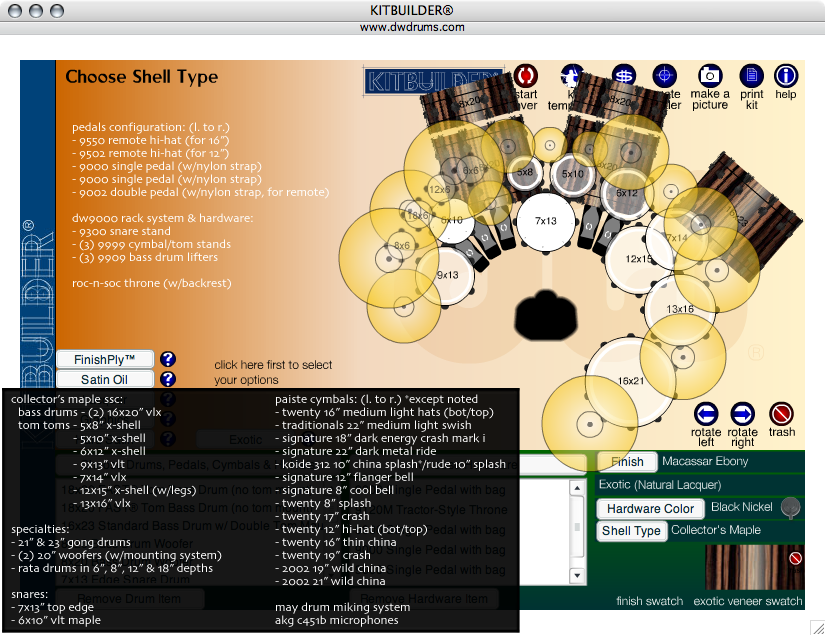Select the 7x13 snare drum
Image resolution: width=825 pixels, height=635 pixels.
pyautogui.click(x=545, y=221)
